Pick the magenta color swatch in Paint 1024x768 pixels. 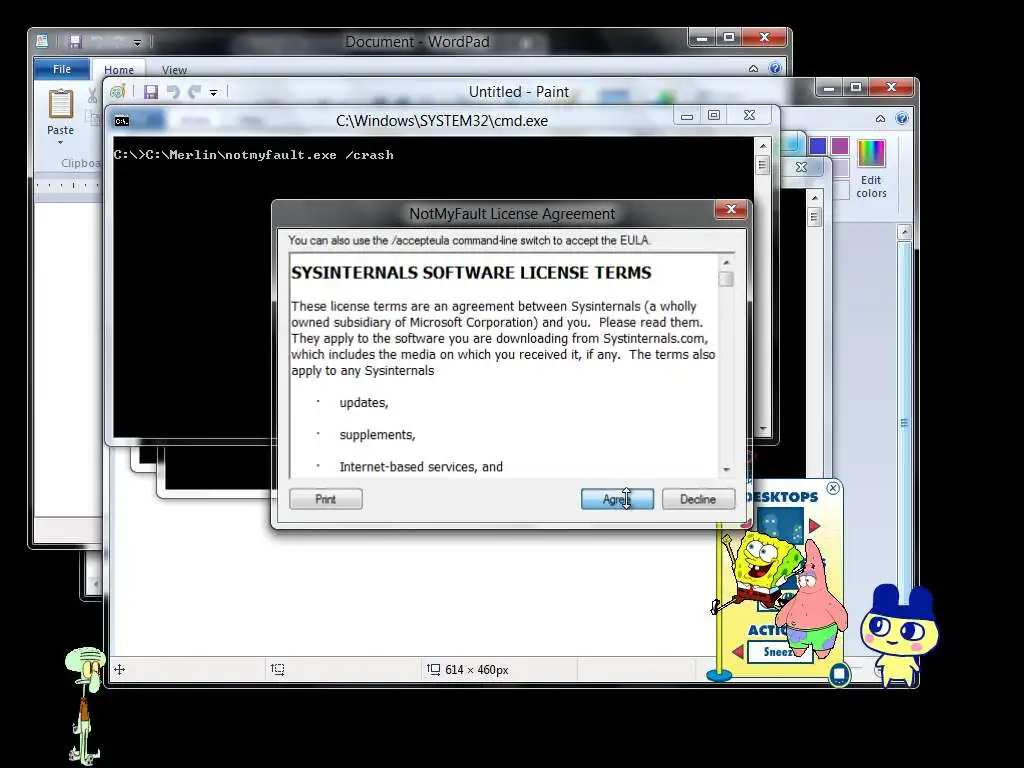[x=840, y=146]
